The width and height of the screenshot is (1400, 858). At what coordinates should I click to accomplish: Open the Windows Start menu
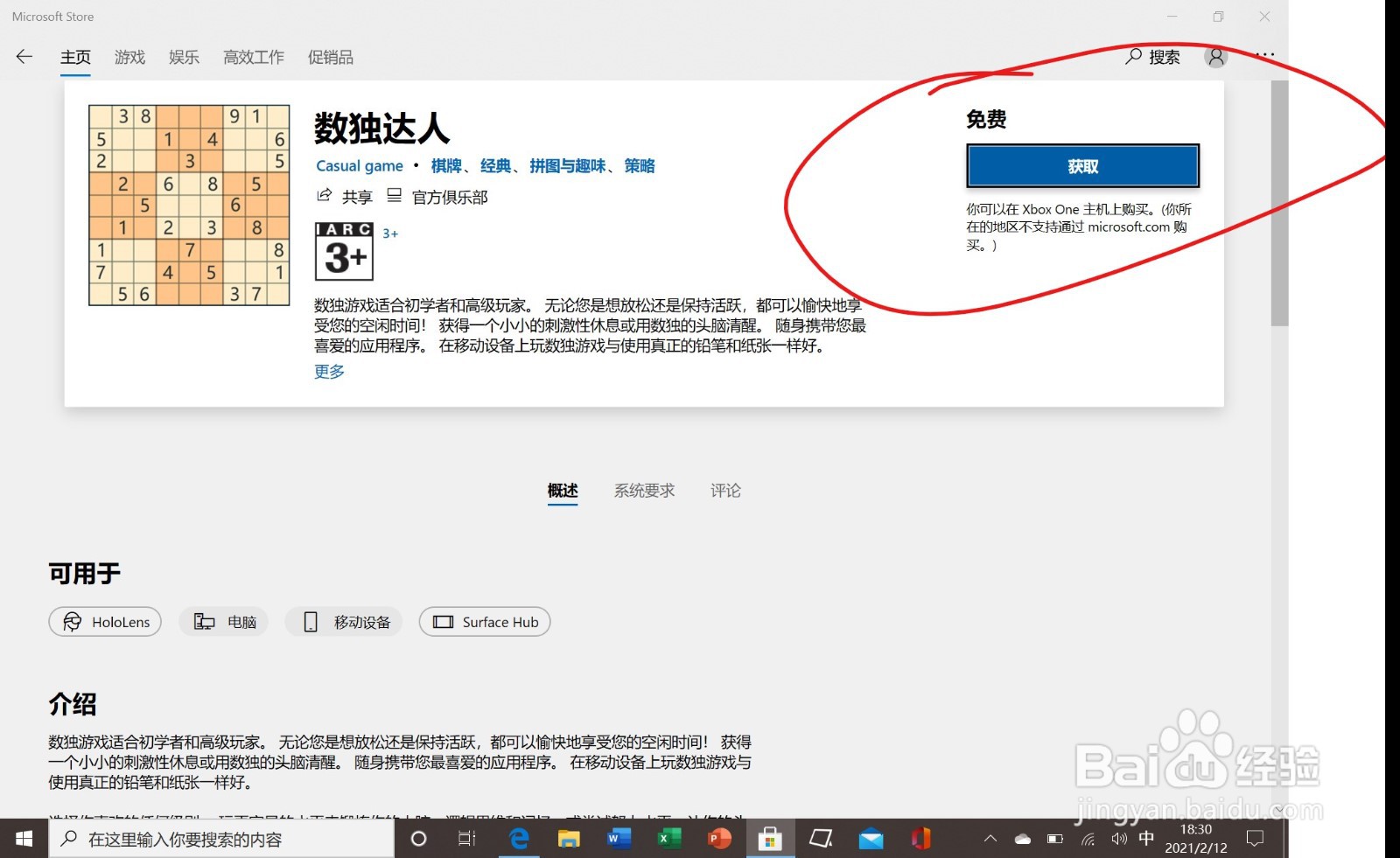(24, 839)
